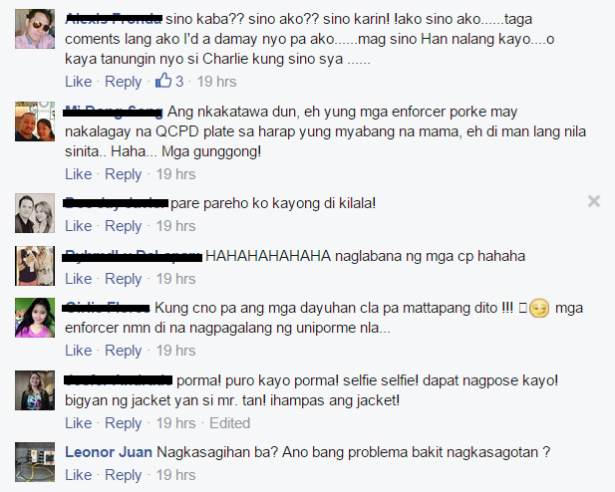Reply to the HAHAHAHAHAHA comment
615x492 pixels.
tap(123, 279)
